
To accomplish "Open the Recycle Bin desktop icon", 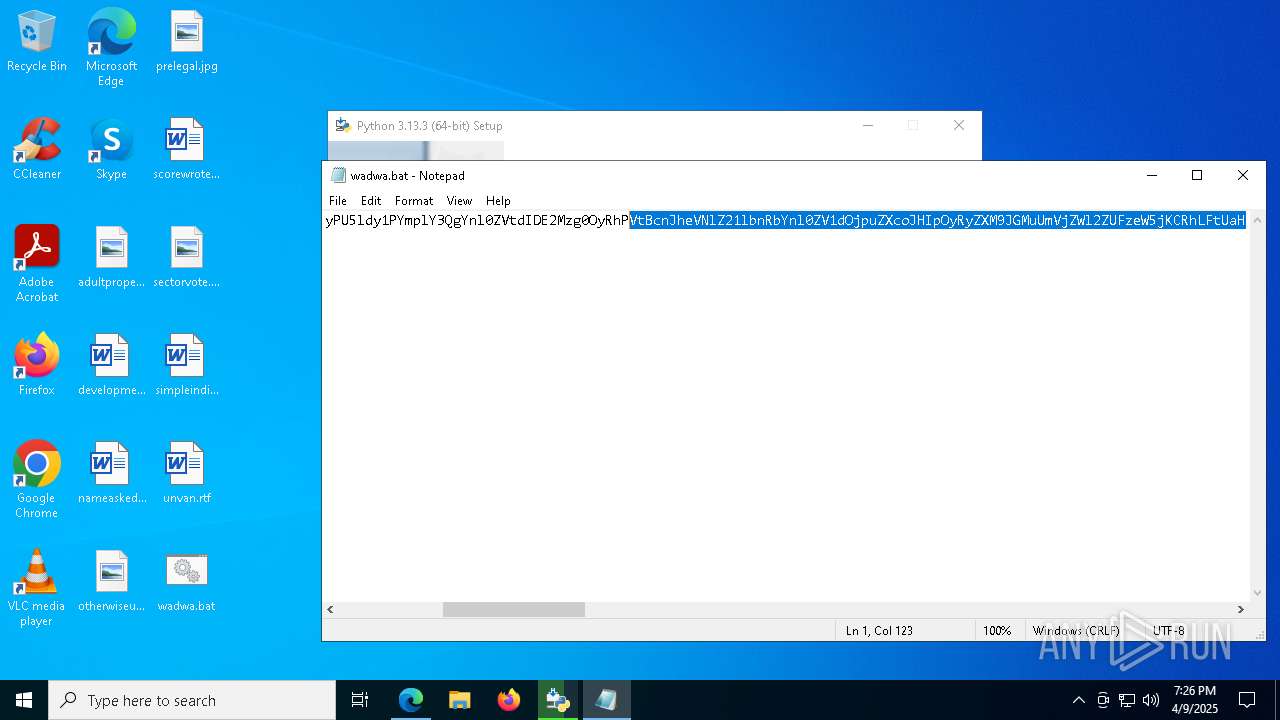I will 37,42.
